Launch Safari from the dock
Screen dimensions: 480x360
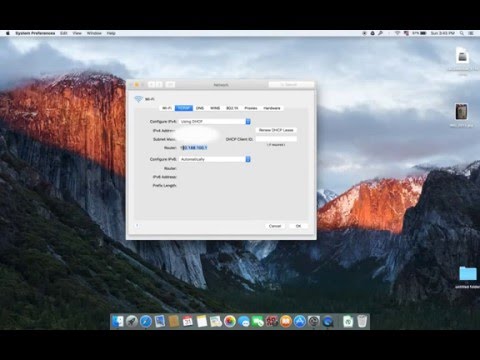tap(146, 321)
